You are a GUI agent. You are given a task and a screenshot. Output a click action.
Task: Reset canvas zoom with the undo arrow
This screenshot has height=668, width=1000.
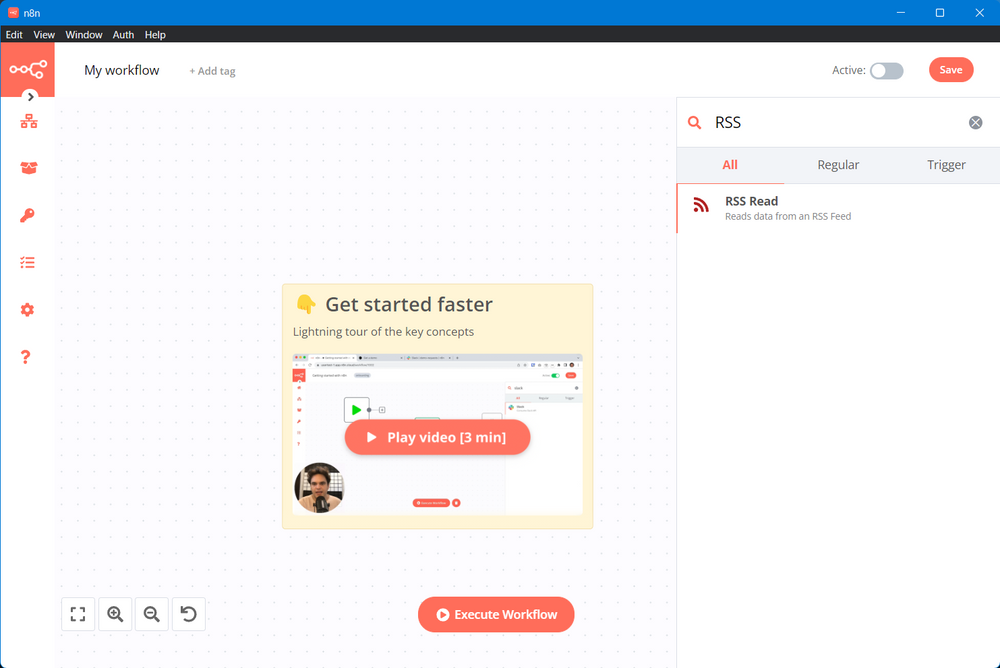pyautogui.click(x=189, y=614)
